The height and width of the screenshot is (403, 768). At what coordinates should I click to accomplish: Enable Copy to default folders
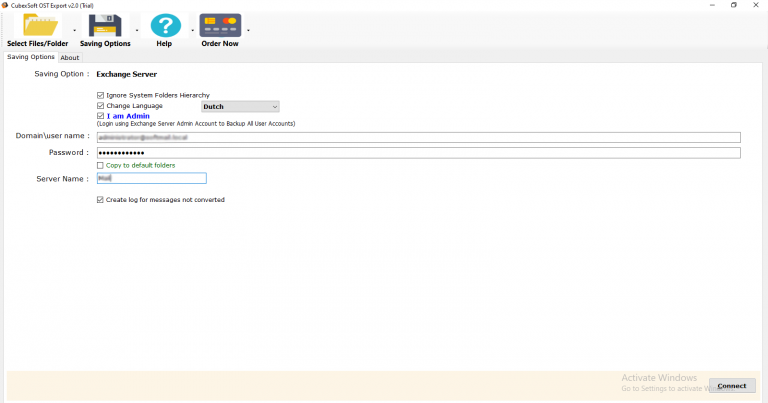[100, 165]
